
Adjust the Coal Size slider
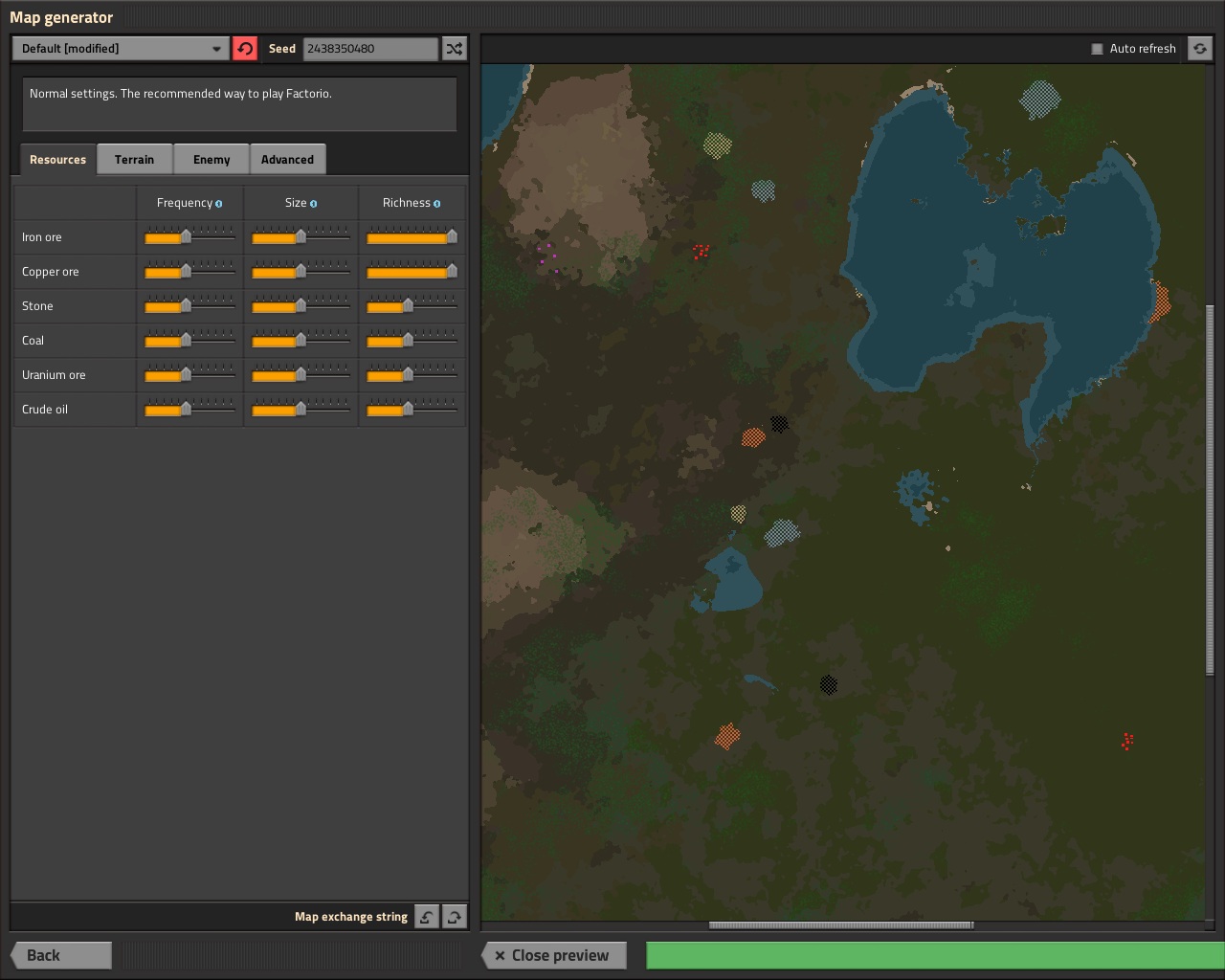[x=301, y=340]
